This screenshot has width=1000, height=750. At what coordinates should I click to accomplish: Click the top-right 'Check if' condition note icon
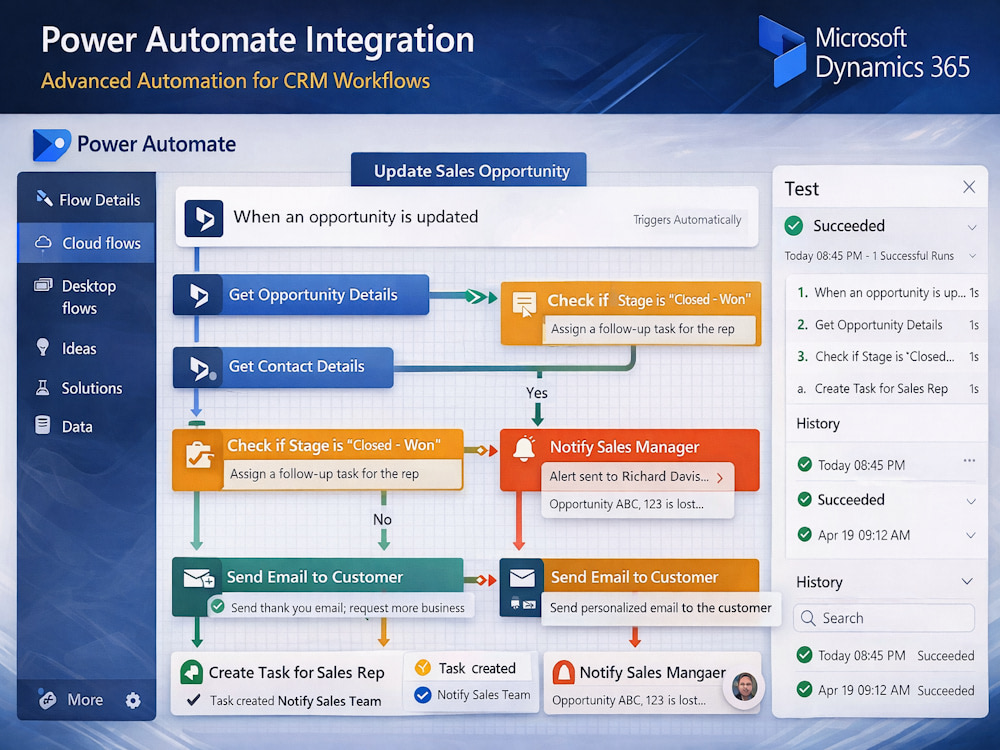[x=524, y=304]
